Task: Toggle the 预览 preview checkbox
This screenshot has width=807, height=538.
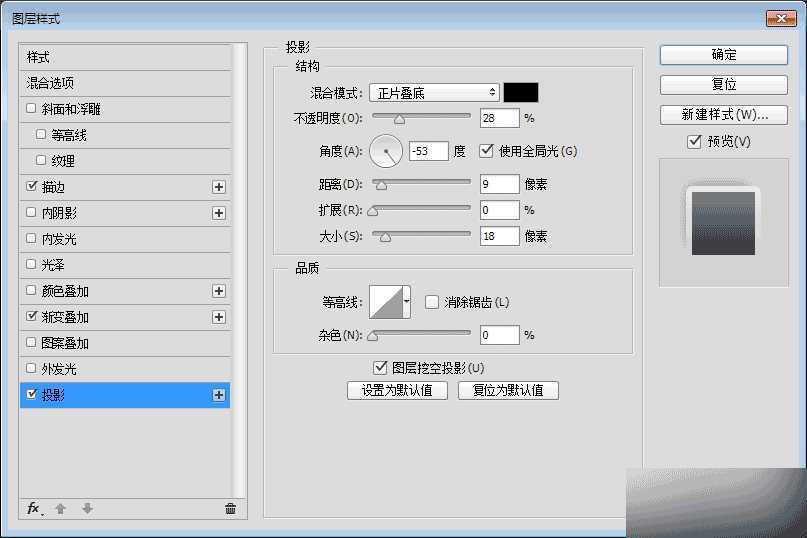Action: (694, 141)
